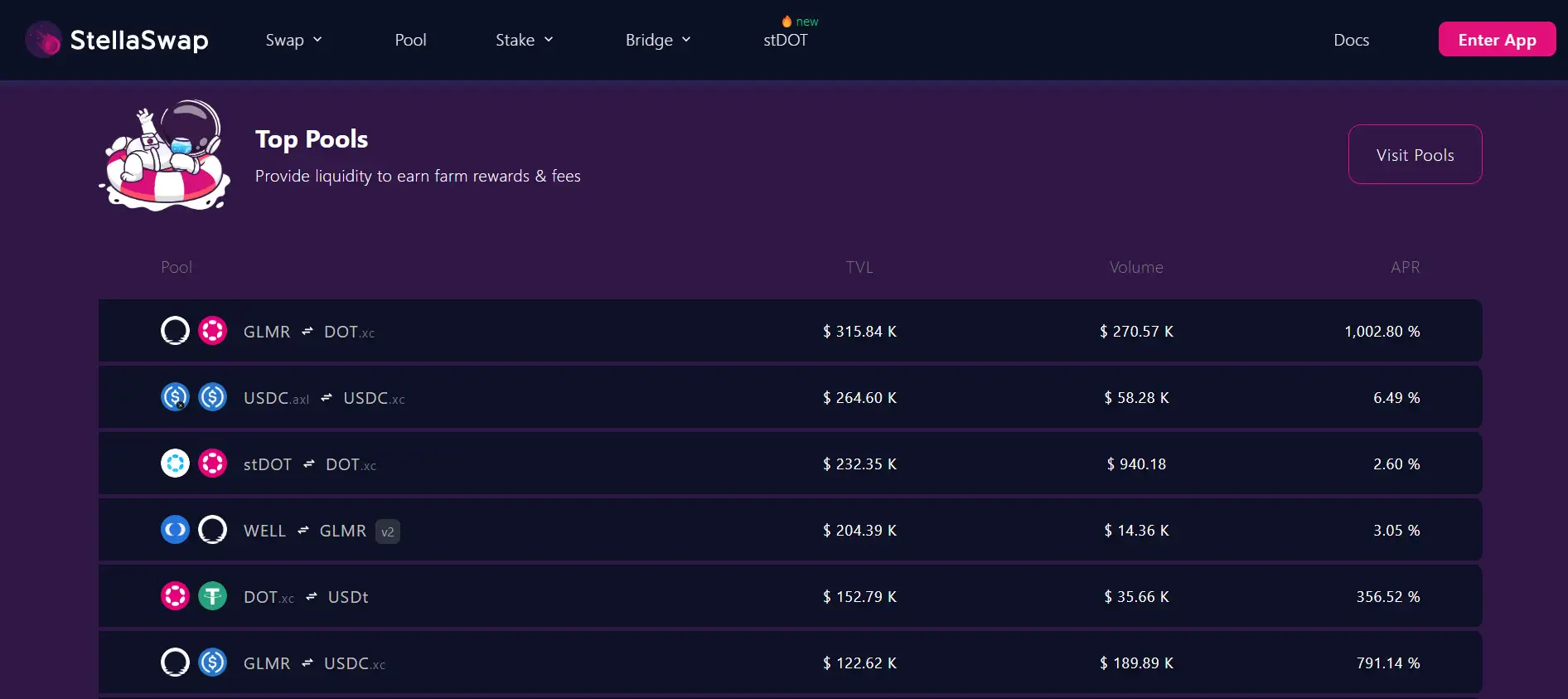The width and height of the screenshot is (1568, 699).
Task: Click the stDOT token icon in stDOT pool
Action: click(175, 464)
